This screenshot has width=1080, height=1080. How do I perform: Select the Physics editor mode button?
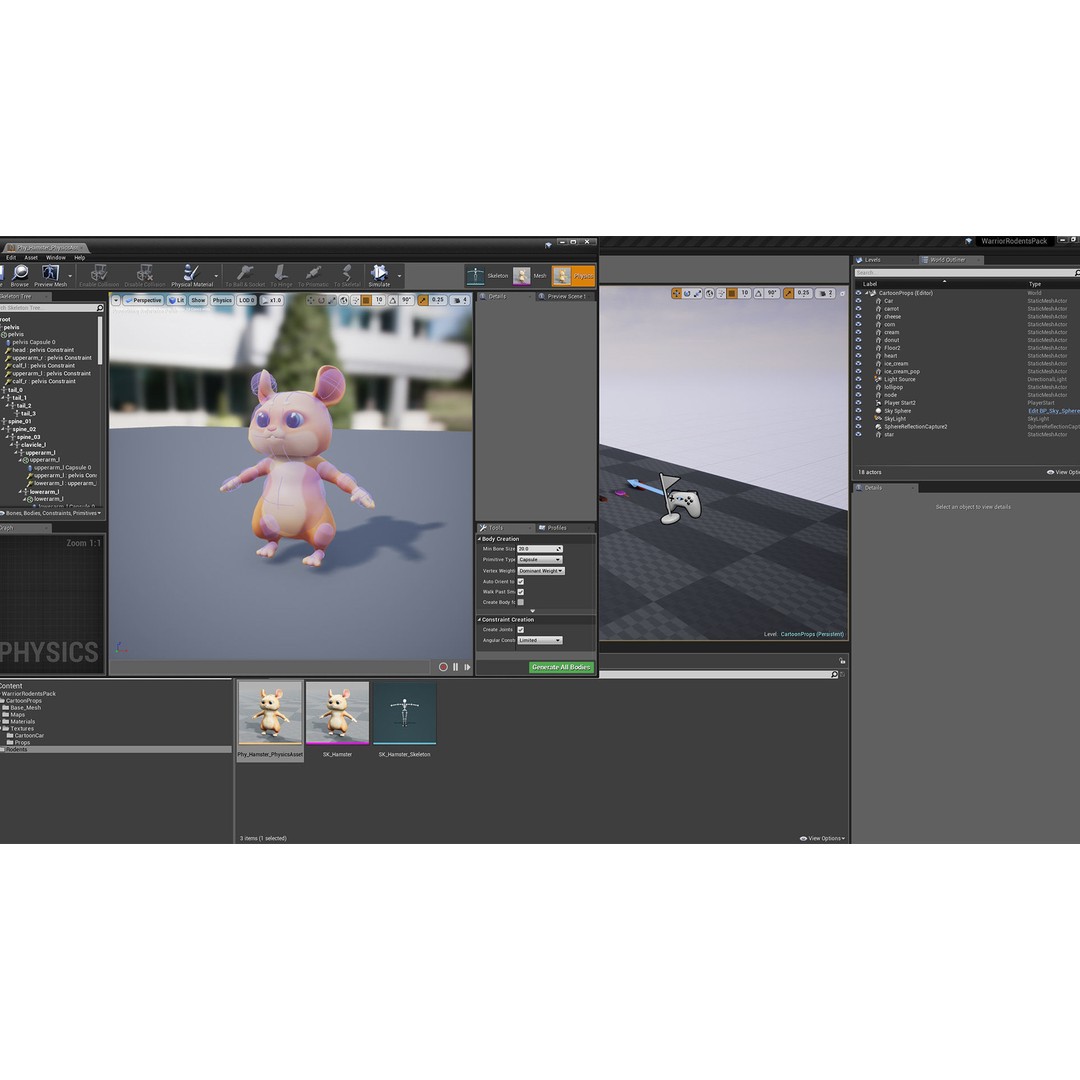[x=573, y=276]
